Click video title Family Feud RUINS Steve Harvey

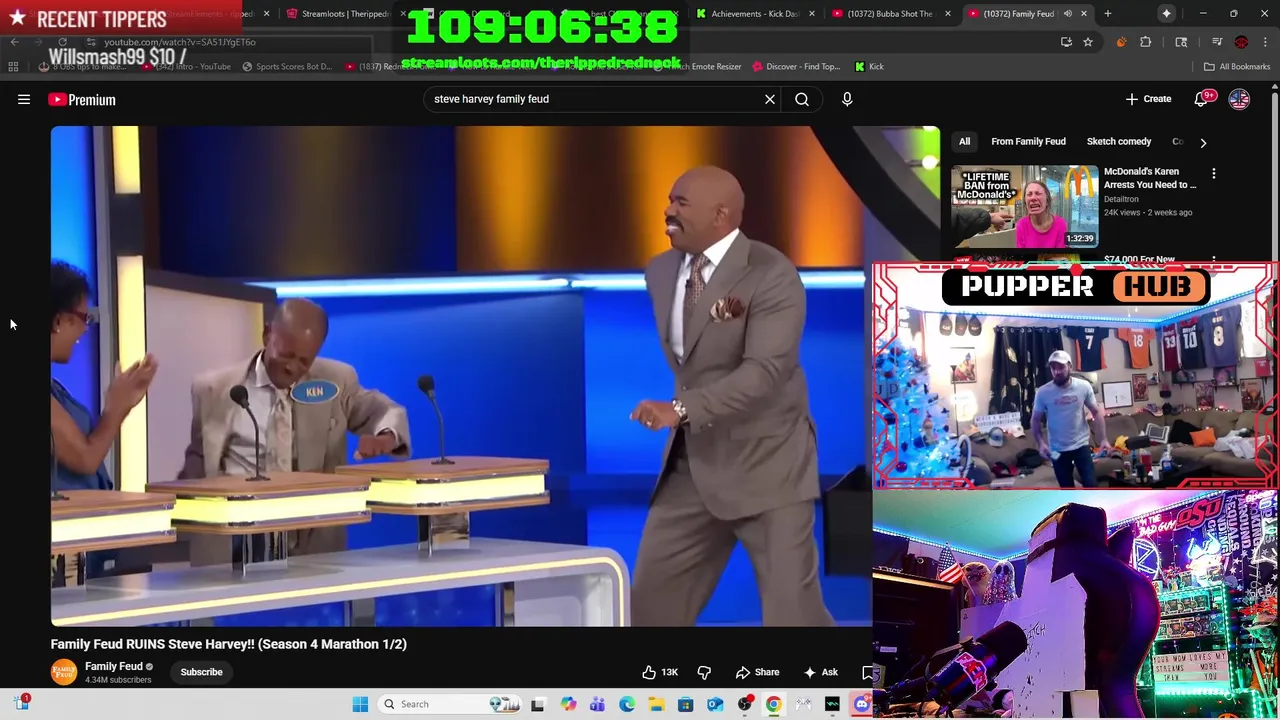(229, 644)
